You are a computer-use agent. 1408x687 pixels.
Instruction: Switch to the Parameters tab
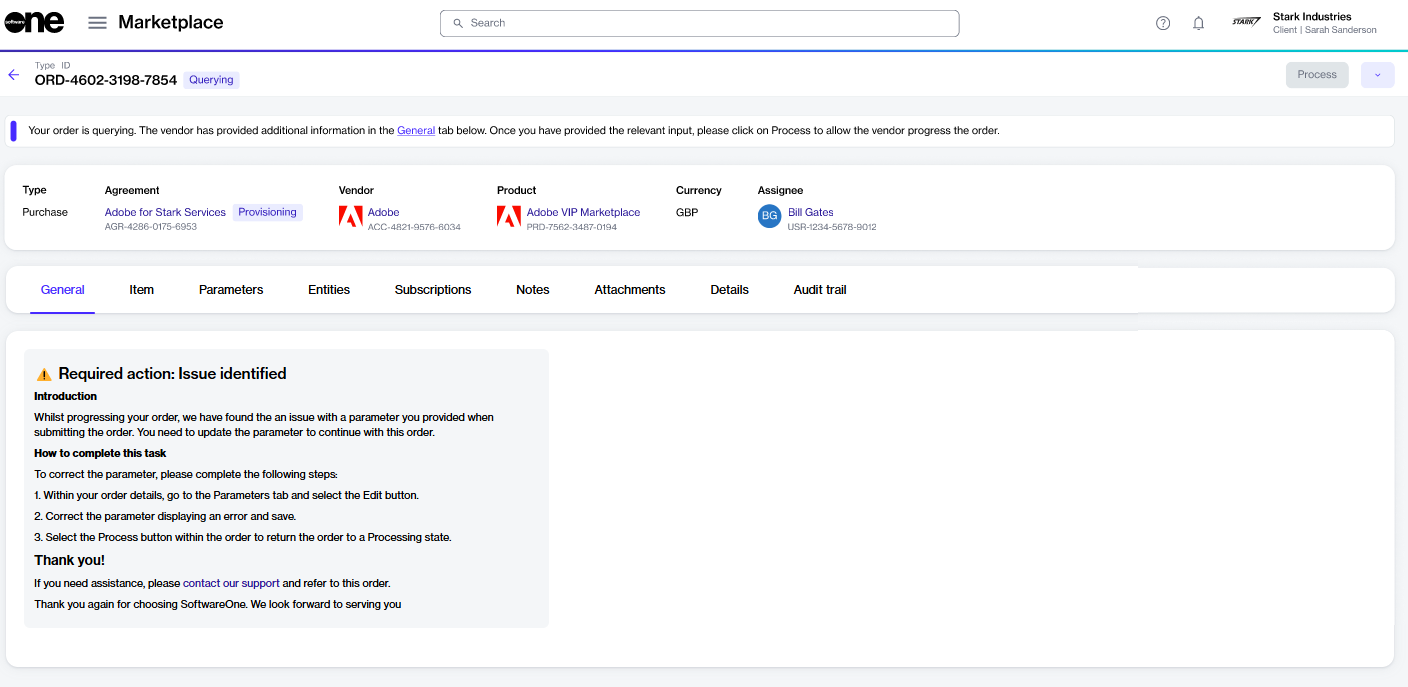coord(231,290)
